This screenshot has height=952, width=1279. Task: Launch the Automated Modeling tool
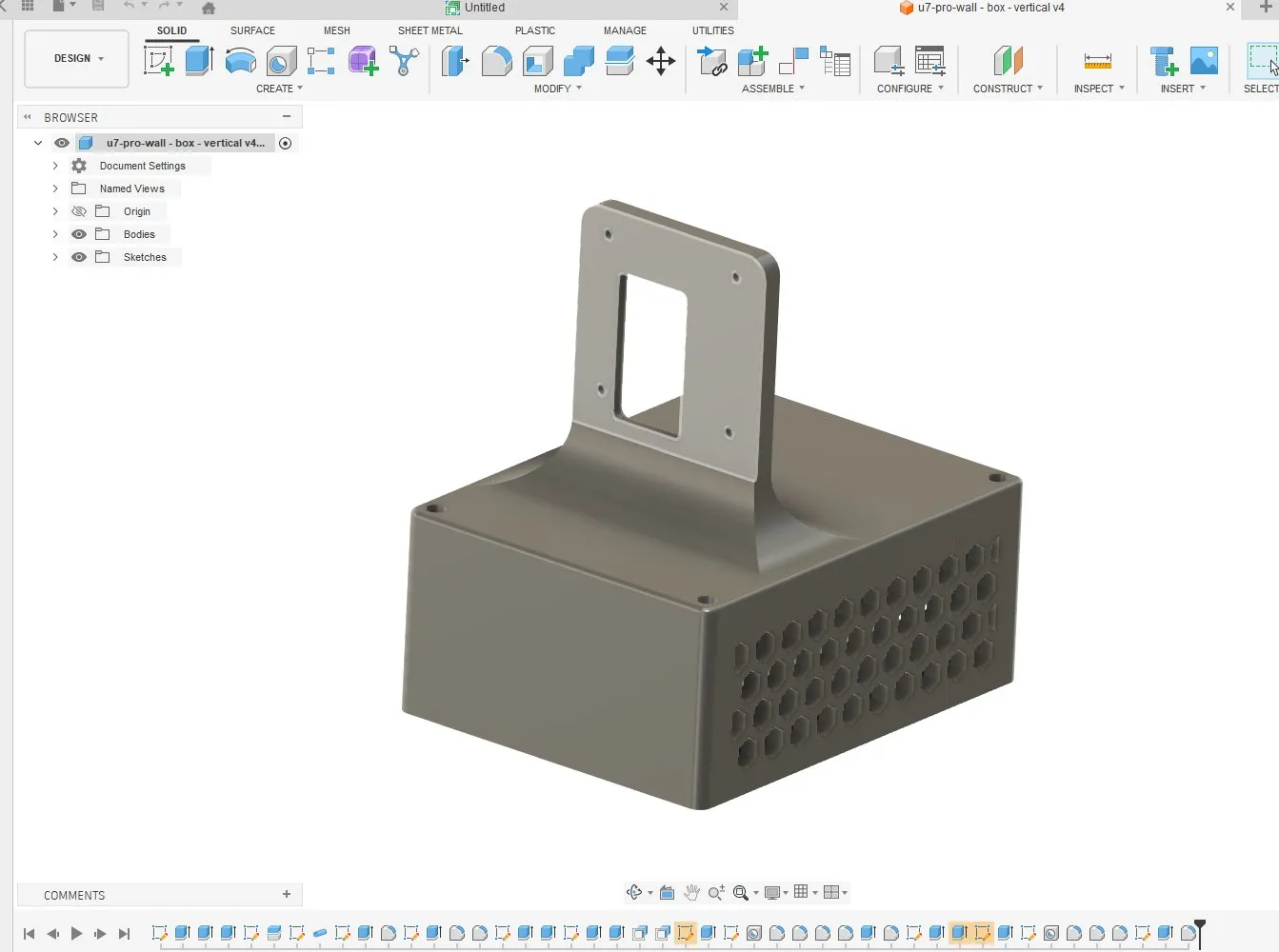pos(404,61)
